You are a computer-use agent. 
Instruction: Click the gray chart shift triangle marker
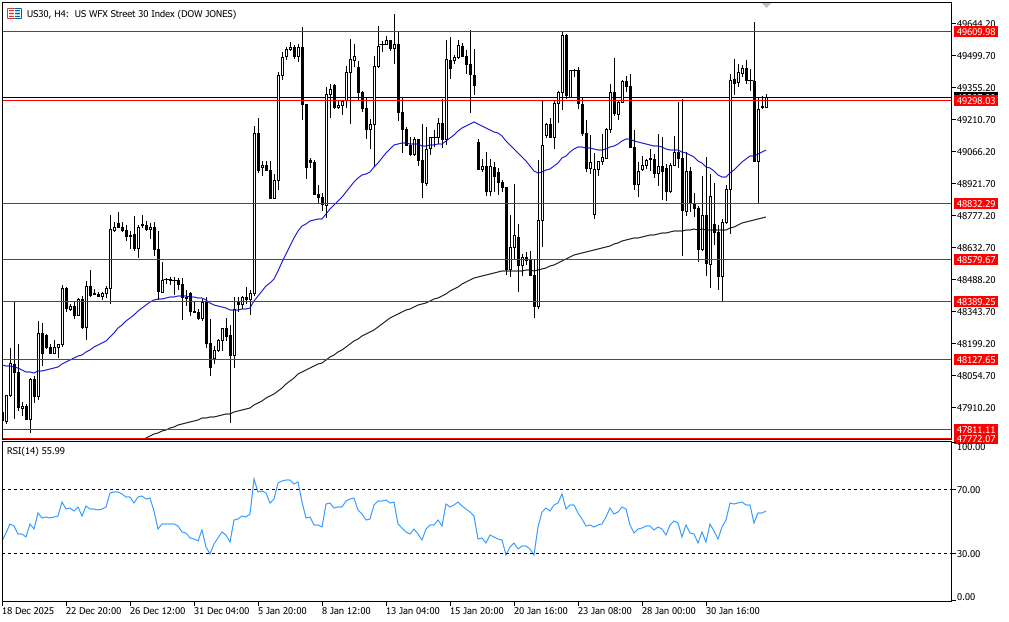click(767, 5)
